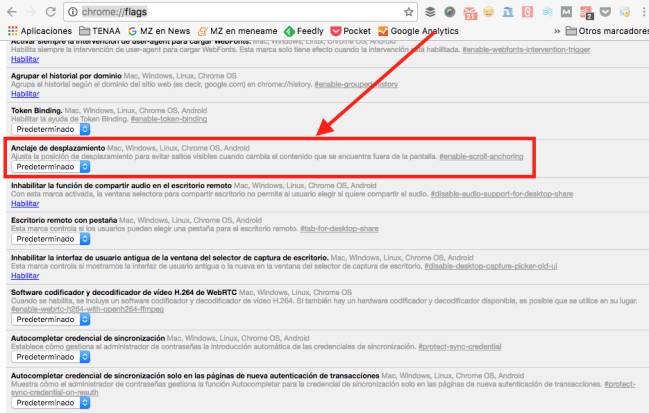The width and height of the screenshot is (649, 413).
Task: Open MZ en meneame bookmark
Action: 237,31
